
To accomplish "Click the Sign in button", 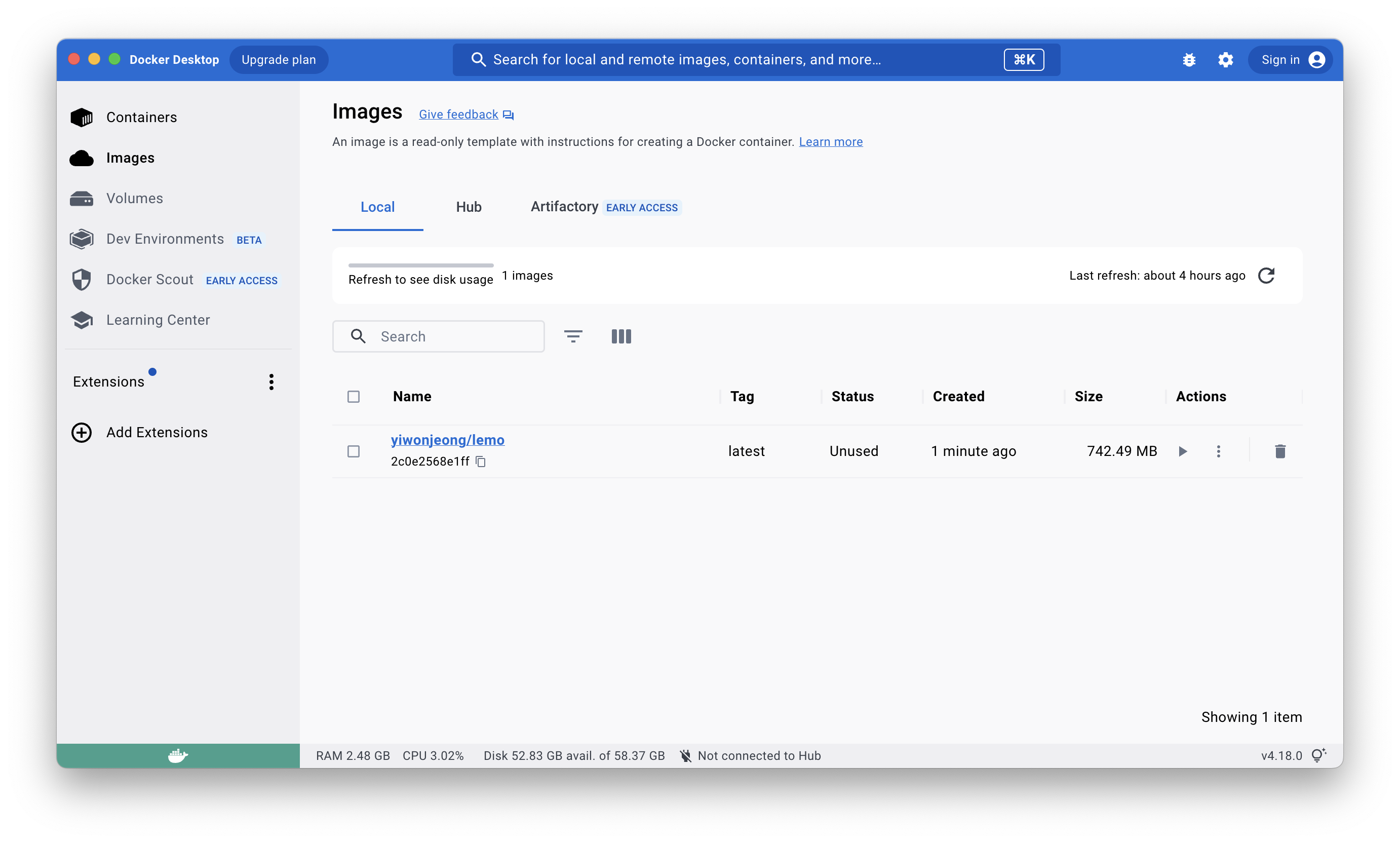I will pos(1290,60).
